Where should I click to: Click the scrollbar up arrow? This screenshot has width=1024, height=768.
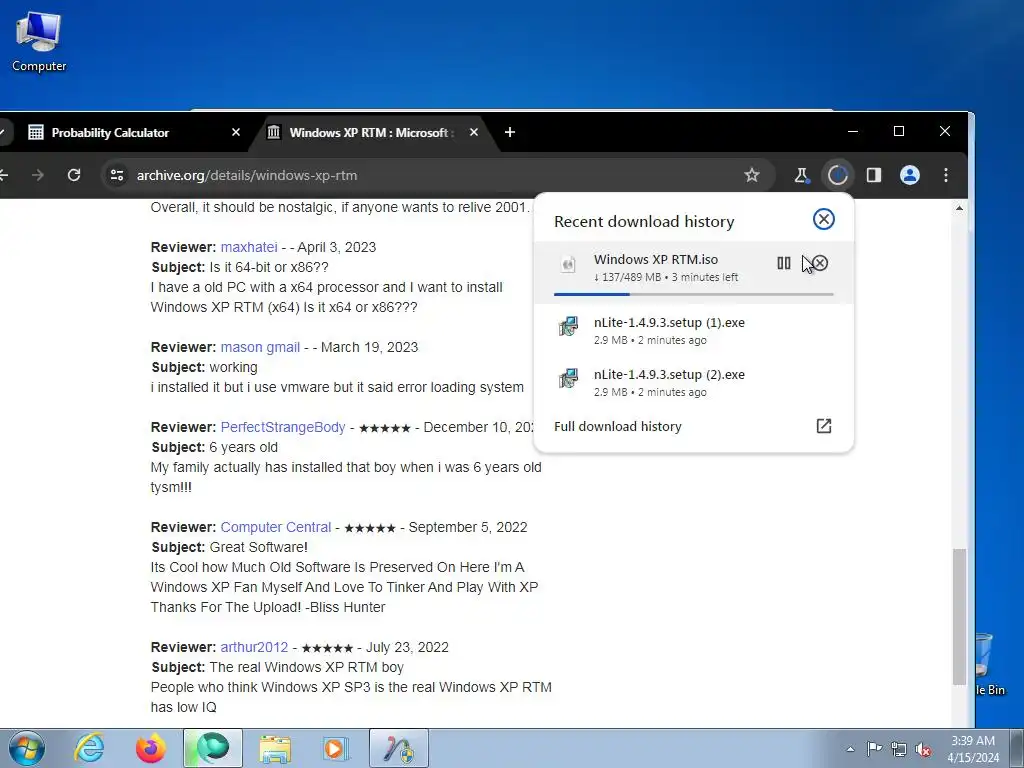coord(959,208)
